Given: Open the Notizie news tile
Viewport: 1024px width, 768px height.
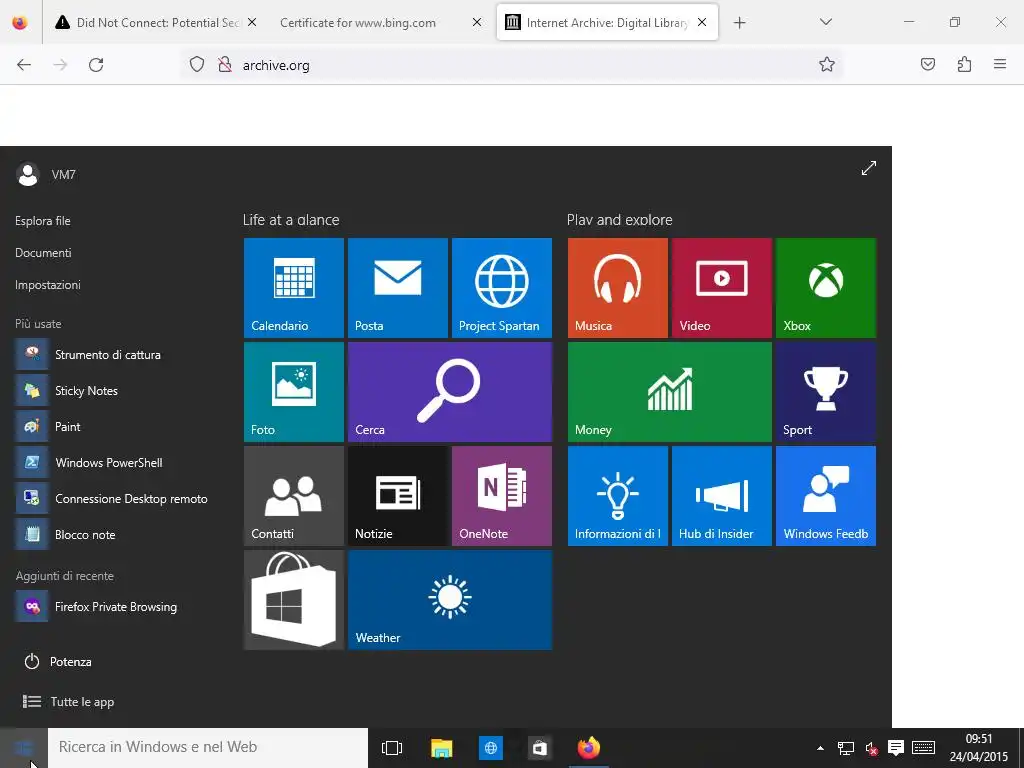Looking at the screenshot, I should (x=397, y=496).
